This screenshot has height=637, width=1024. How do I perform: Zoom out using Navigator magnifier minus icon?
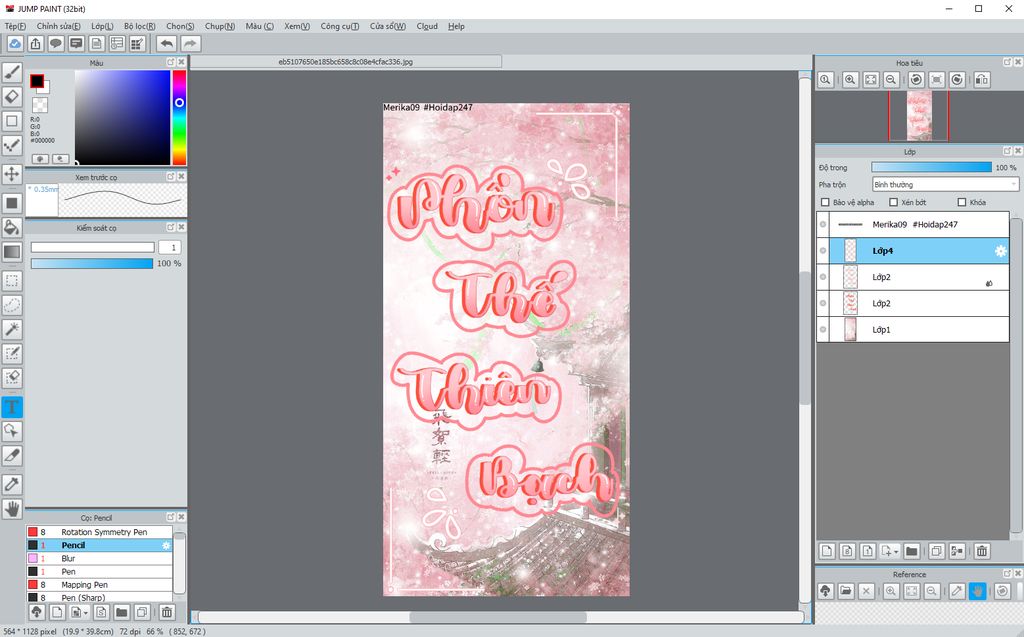tap(891, 80)
